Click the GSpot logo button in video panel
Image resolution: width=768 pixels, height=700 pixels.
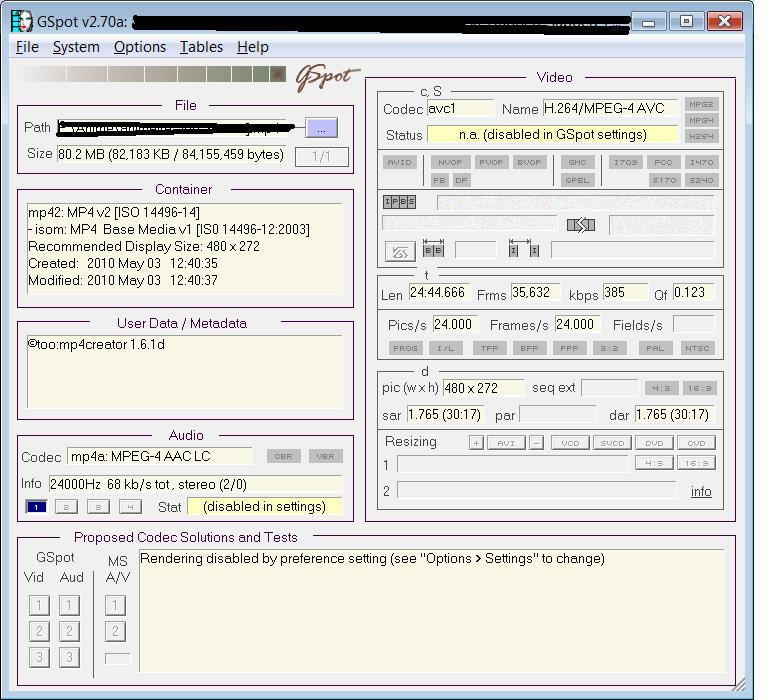tap(400, 251)
